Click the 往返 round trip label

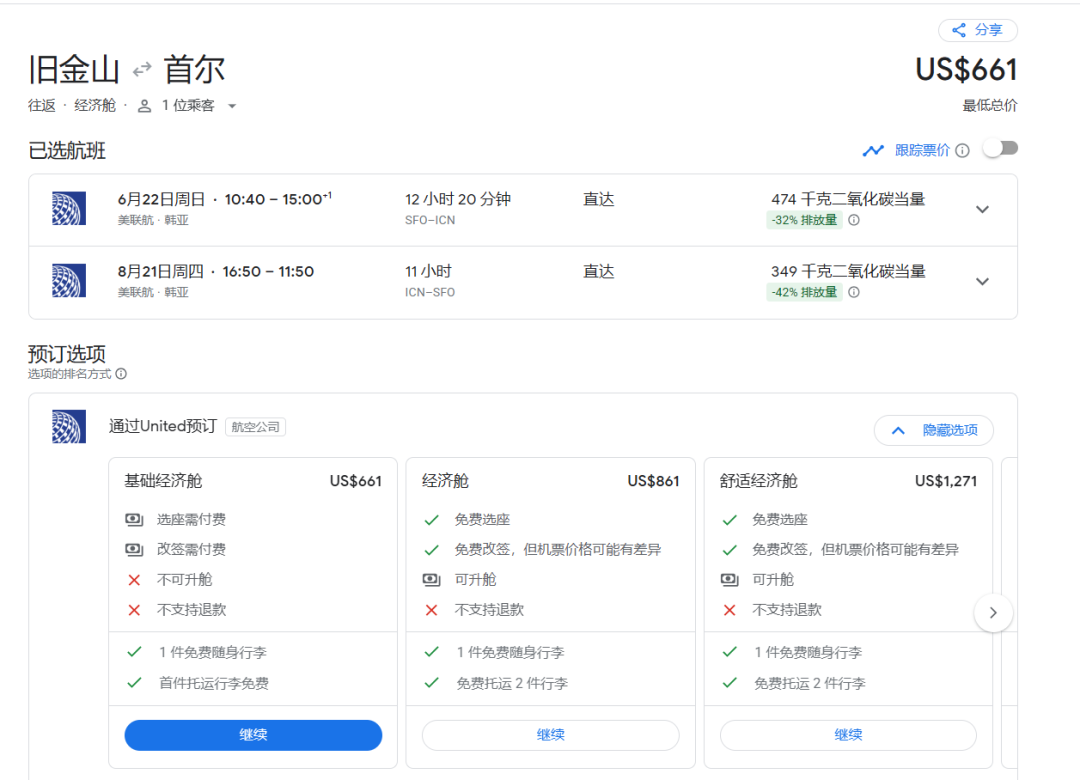click(42, 105)
